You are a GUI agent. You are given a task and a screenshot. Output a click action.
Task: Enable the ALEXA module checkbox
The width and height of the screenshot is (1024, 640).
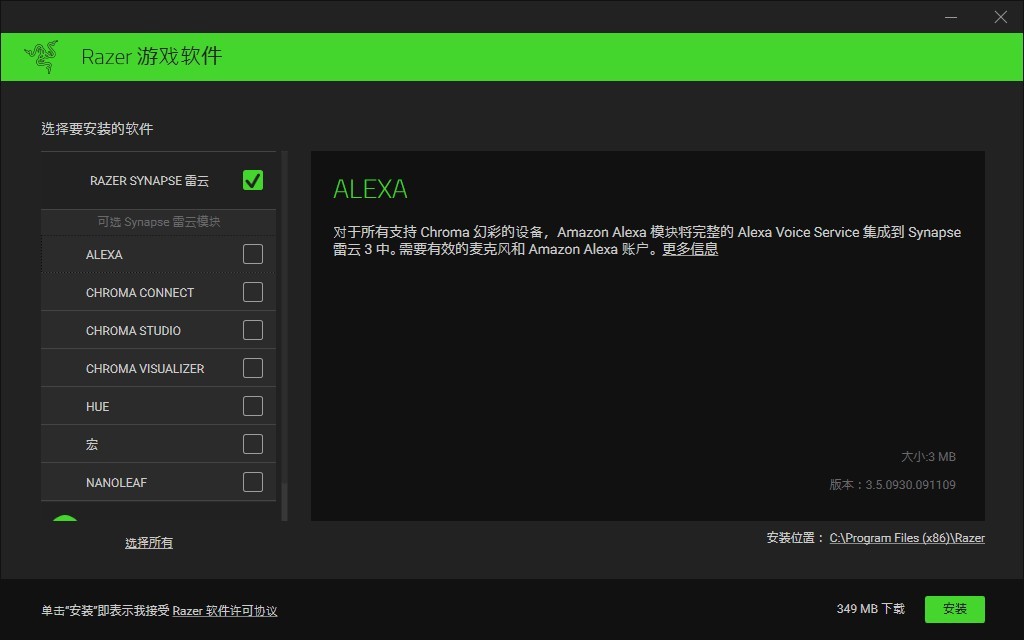(x=252, y=254)
